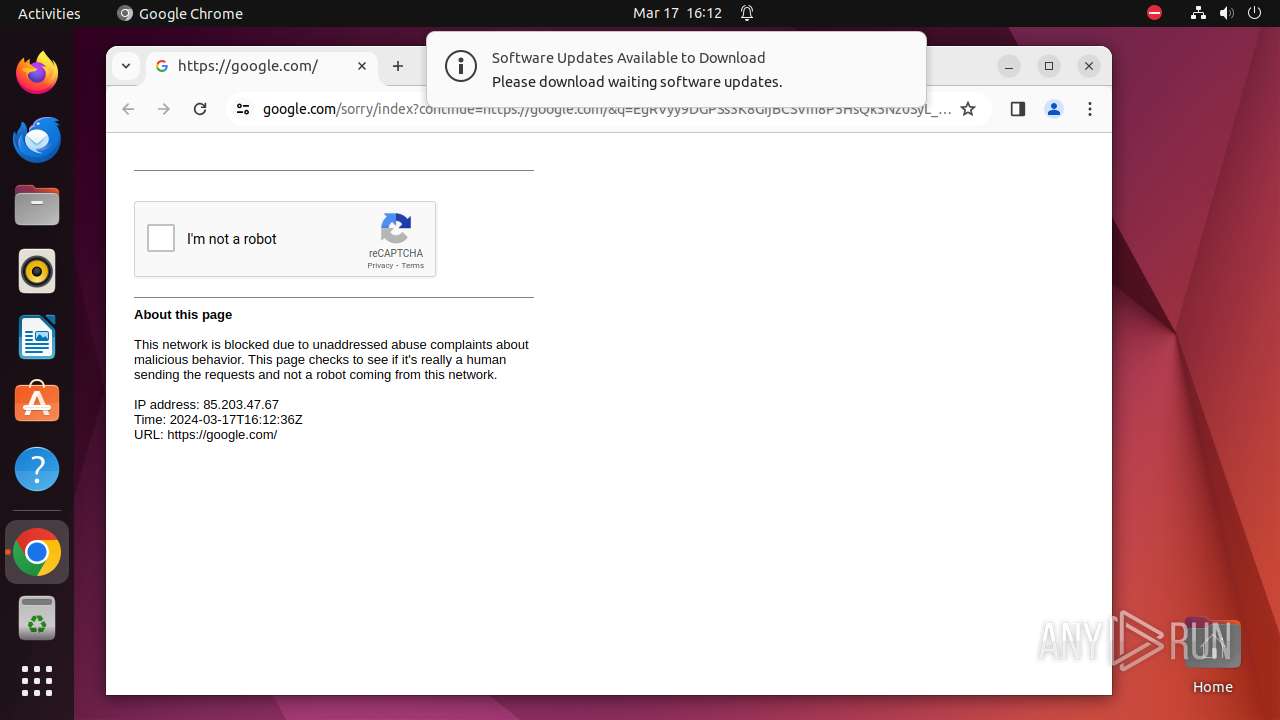Screen dimensions: 1280x720
Task: Click the address bar URL
Action: (x=606, y=109)
